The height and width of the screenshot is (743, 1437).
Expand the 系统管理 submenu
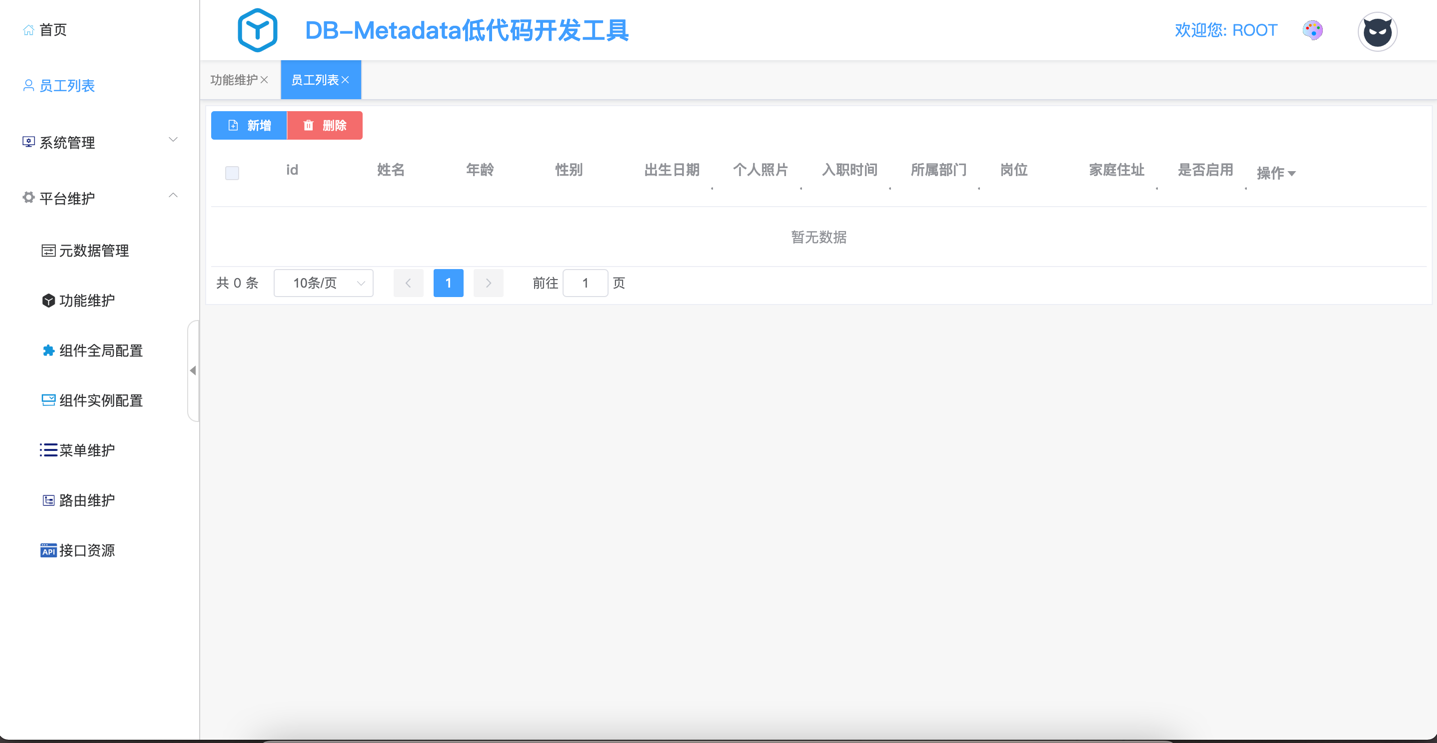coord(99,142)
